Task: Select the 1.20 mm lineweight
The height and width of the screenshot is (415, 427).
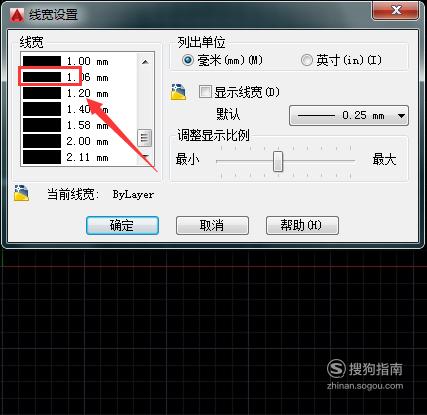Action: pyautogui.click(x=79, y=93)
